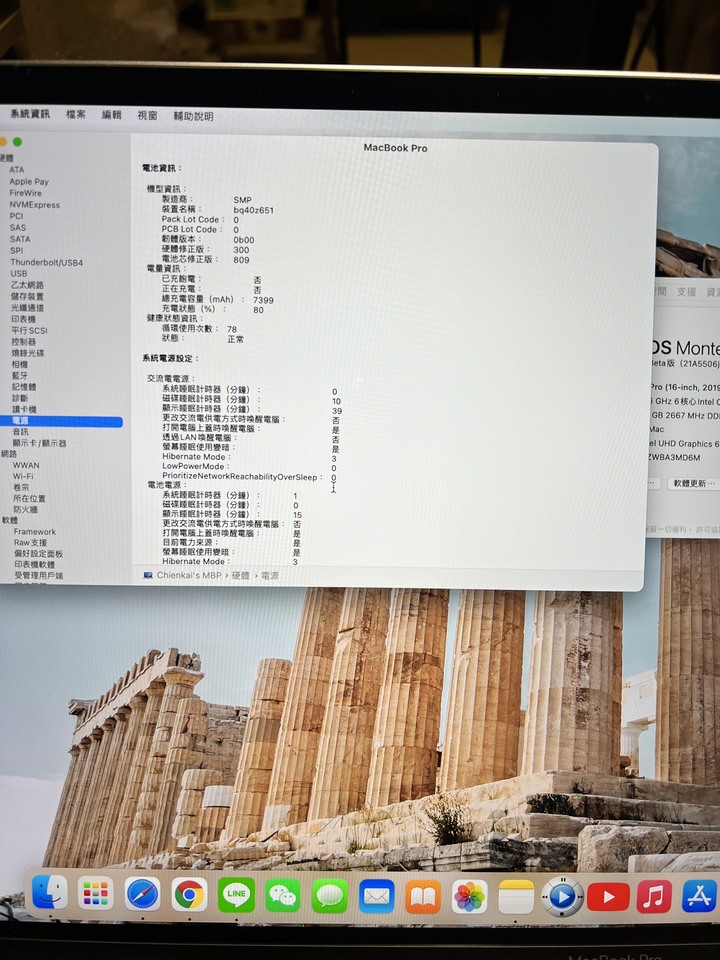Select 相機 in the sidebar

coord(20,364)
